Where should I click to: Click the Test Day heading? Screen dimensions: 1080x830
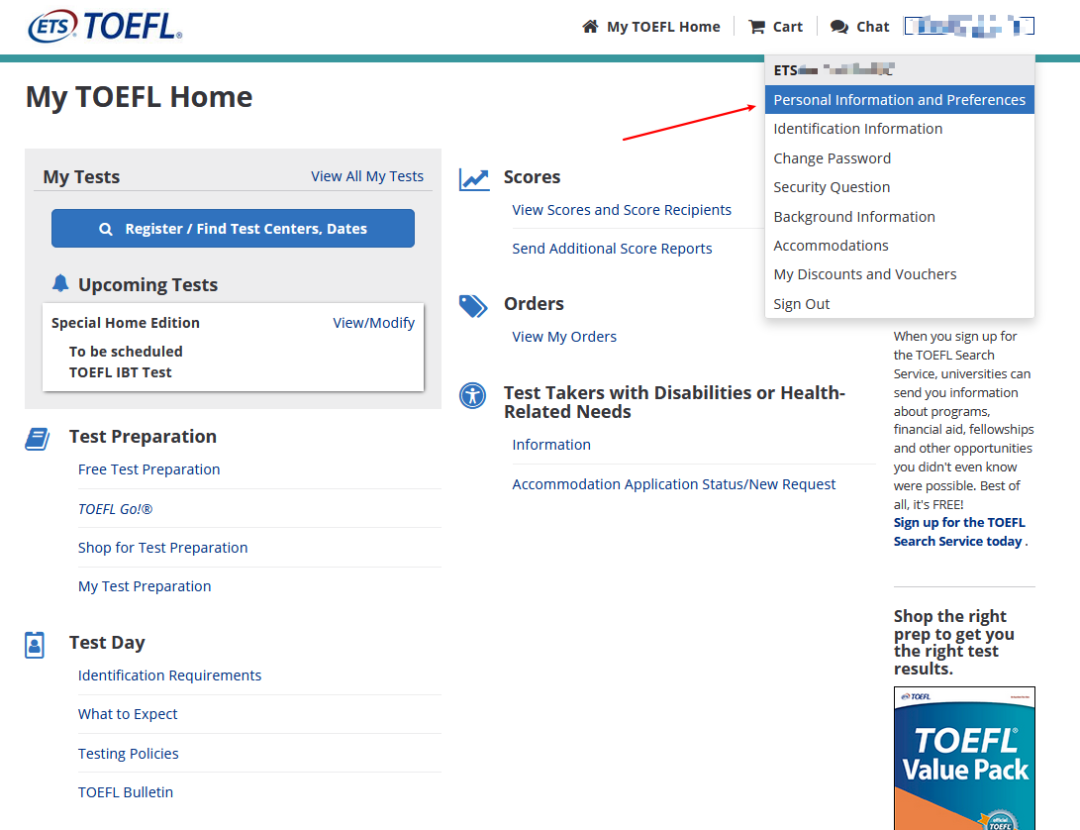pos(107,643)
